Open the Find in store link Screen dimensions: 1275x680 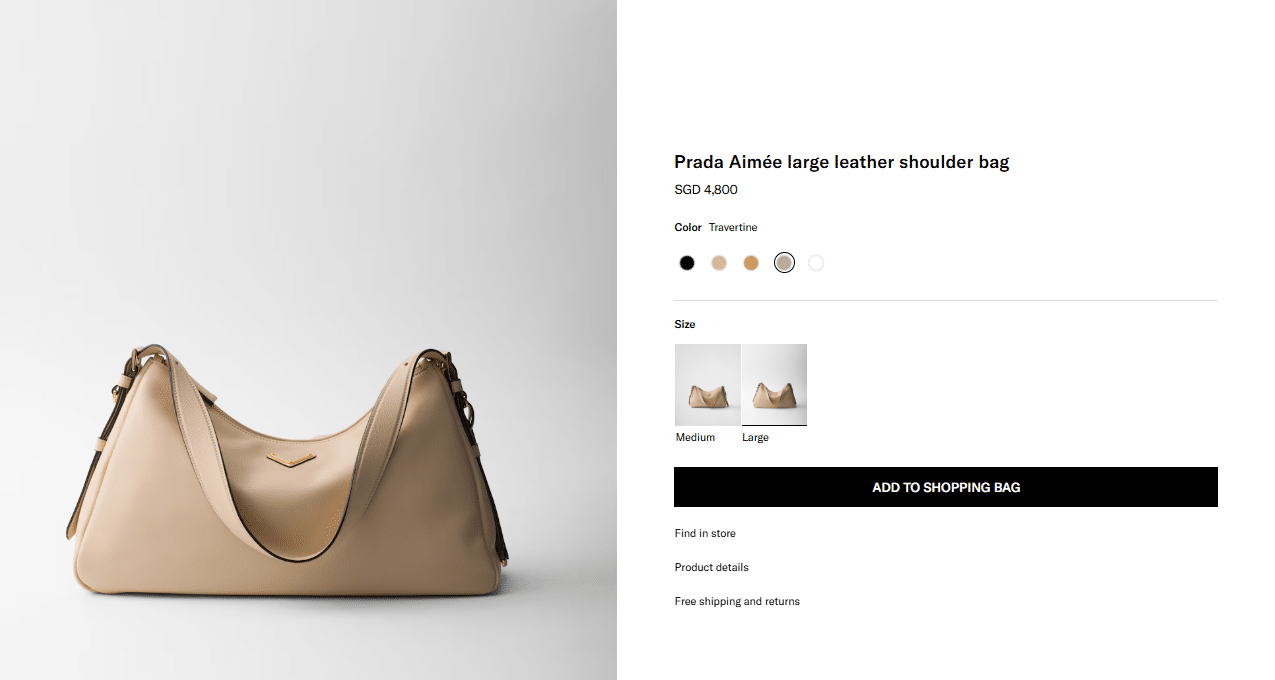(705, 534)
